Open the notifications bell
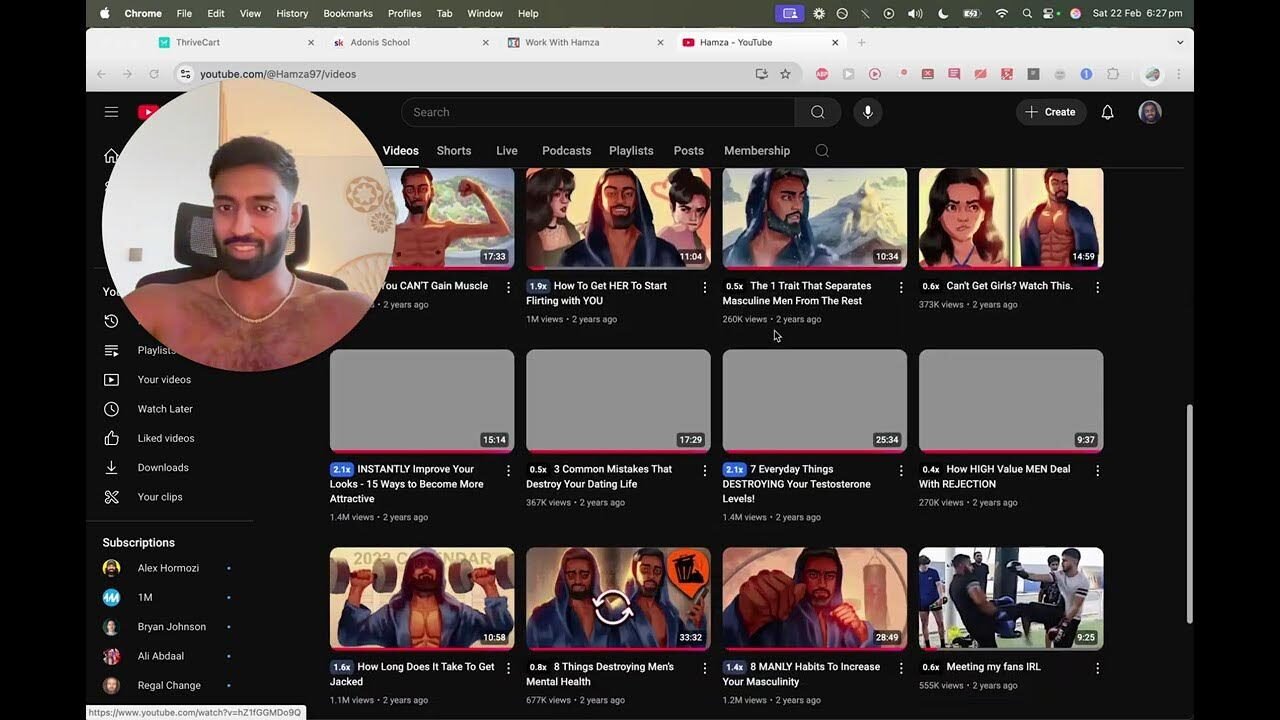Image resolution: width=1280 pixels, height=720 pixels. pyautogui.click(x=1107, y=112)
